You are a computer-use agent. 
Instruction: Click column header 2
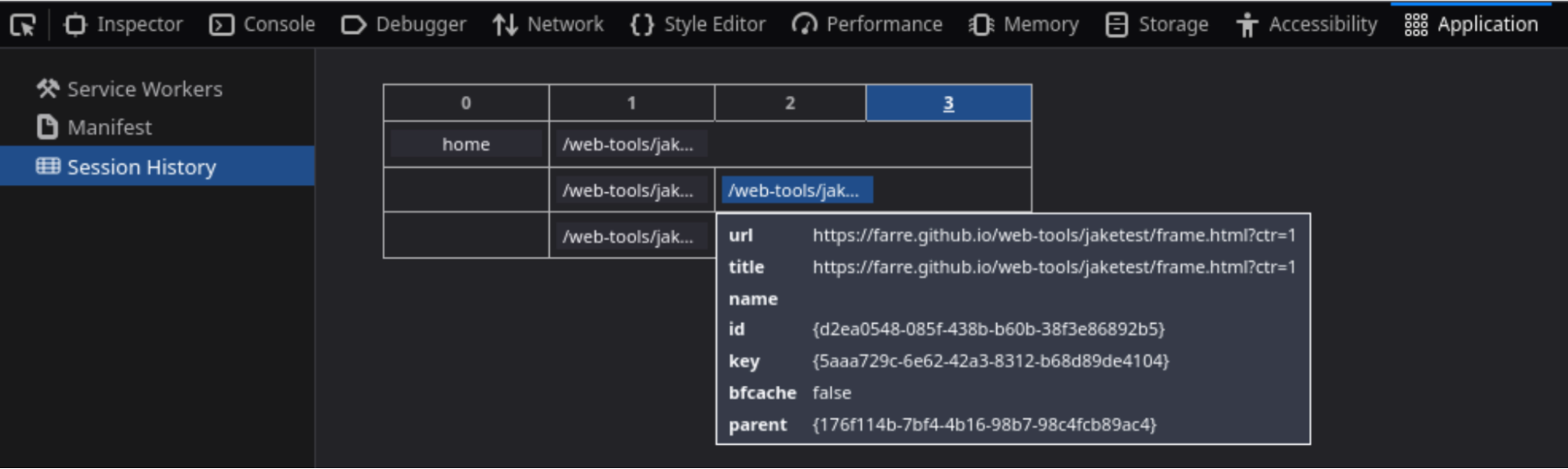pos(790,103)
